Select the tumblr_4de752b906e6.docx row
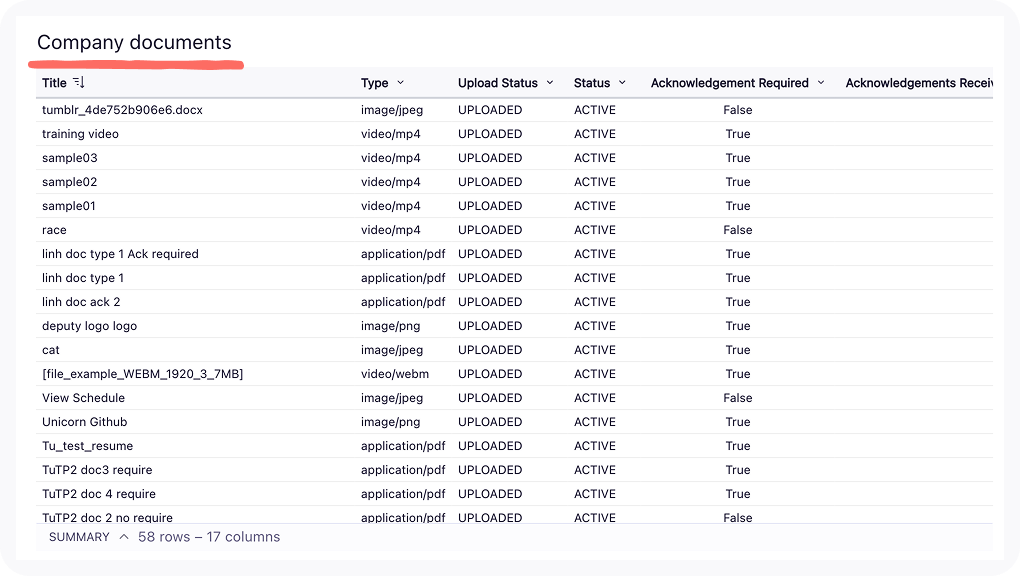1020x576 pixels. coord(122,110)
